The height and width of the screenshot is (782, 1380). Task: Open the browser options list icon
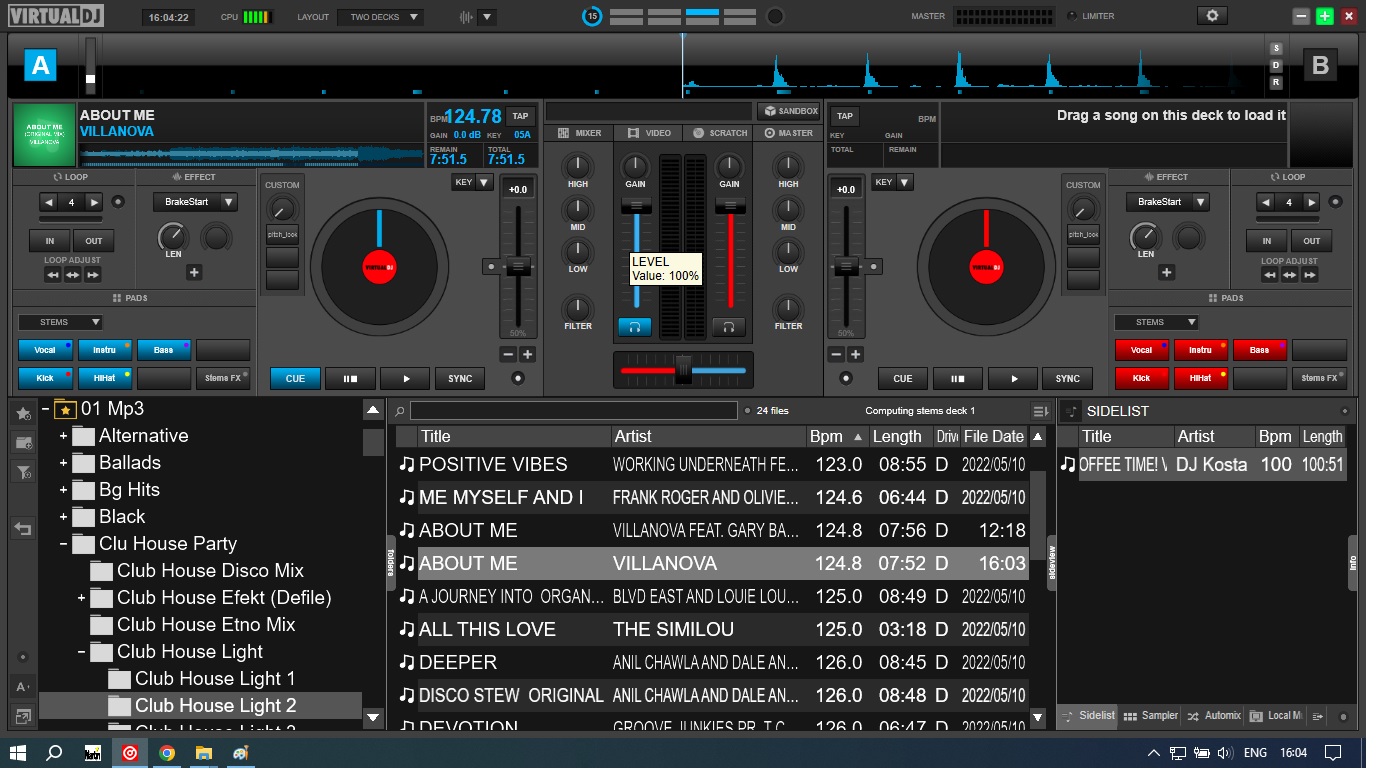[1040, 411]
